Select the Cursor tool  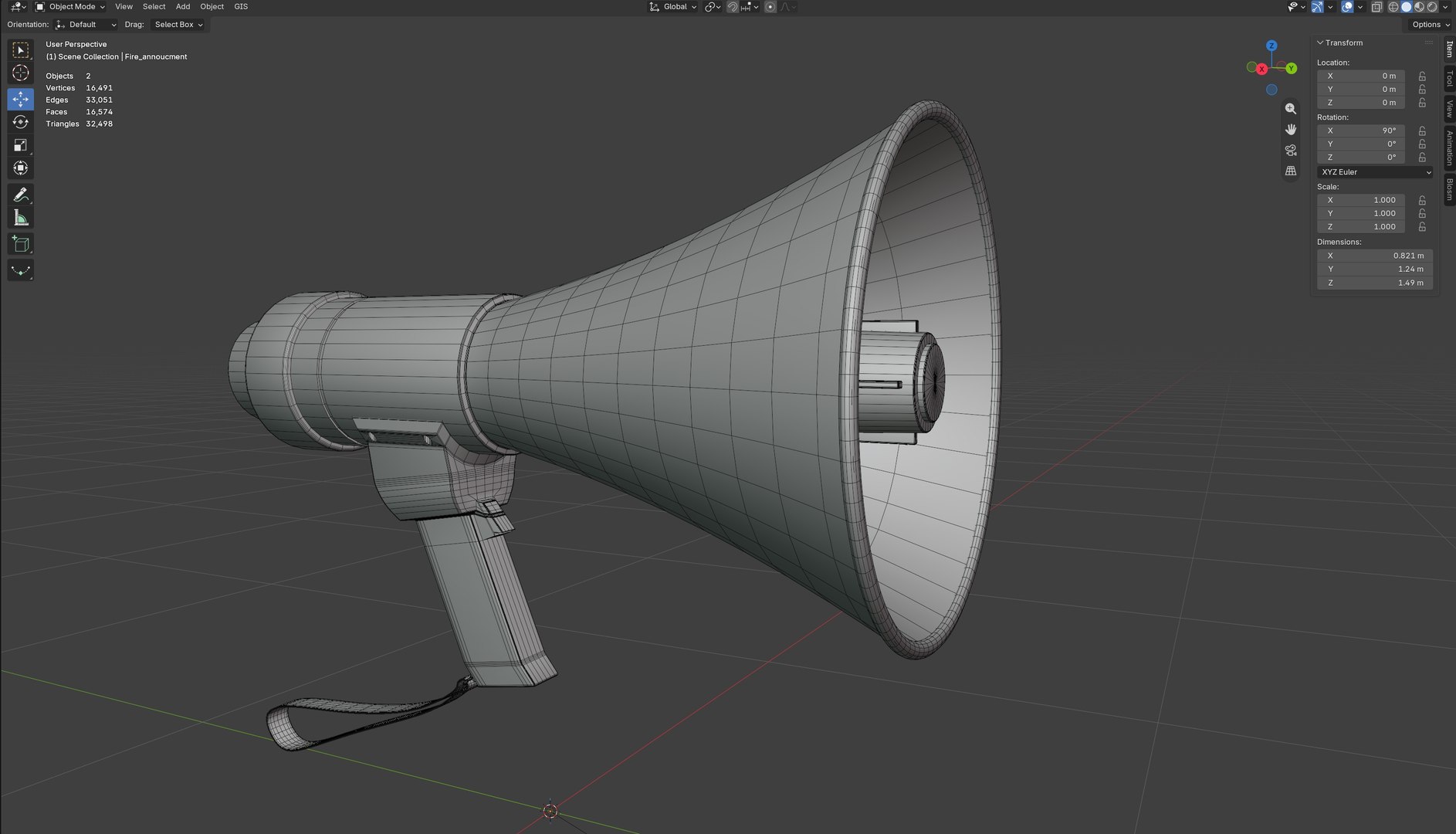(x=21, y=73)
